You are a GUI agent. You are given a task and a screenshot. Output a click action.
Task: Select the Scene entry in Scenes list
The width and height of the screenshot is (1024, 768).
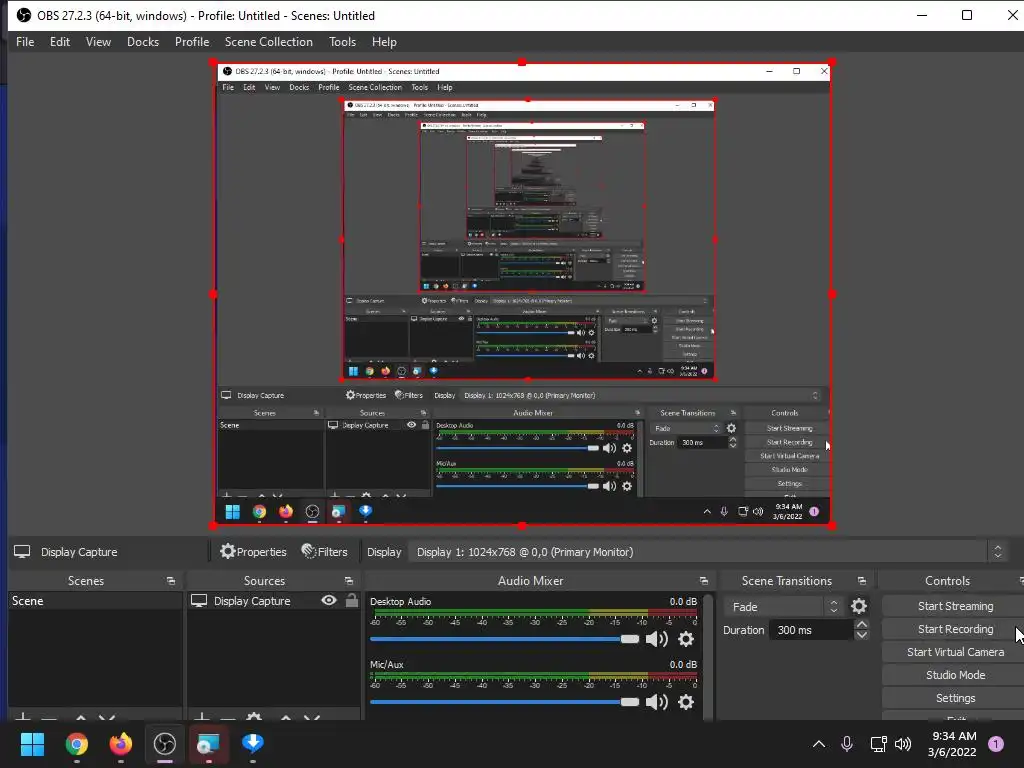pyautogui.click(x=95, y=601)
